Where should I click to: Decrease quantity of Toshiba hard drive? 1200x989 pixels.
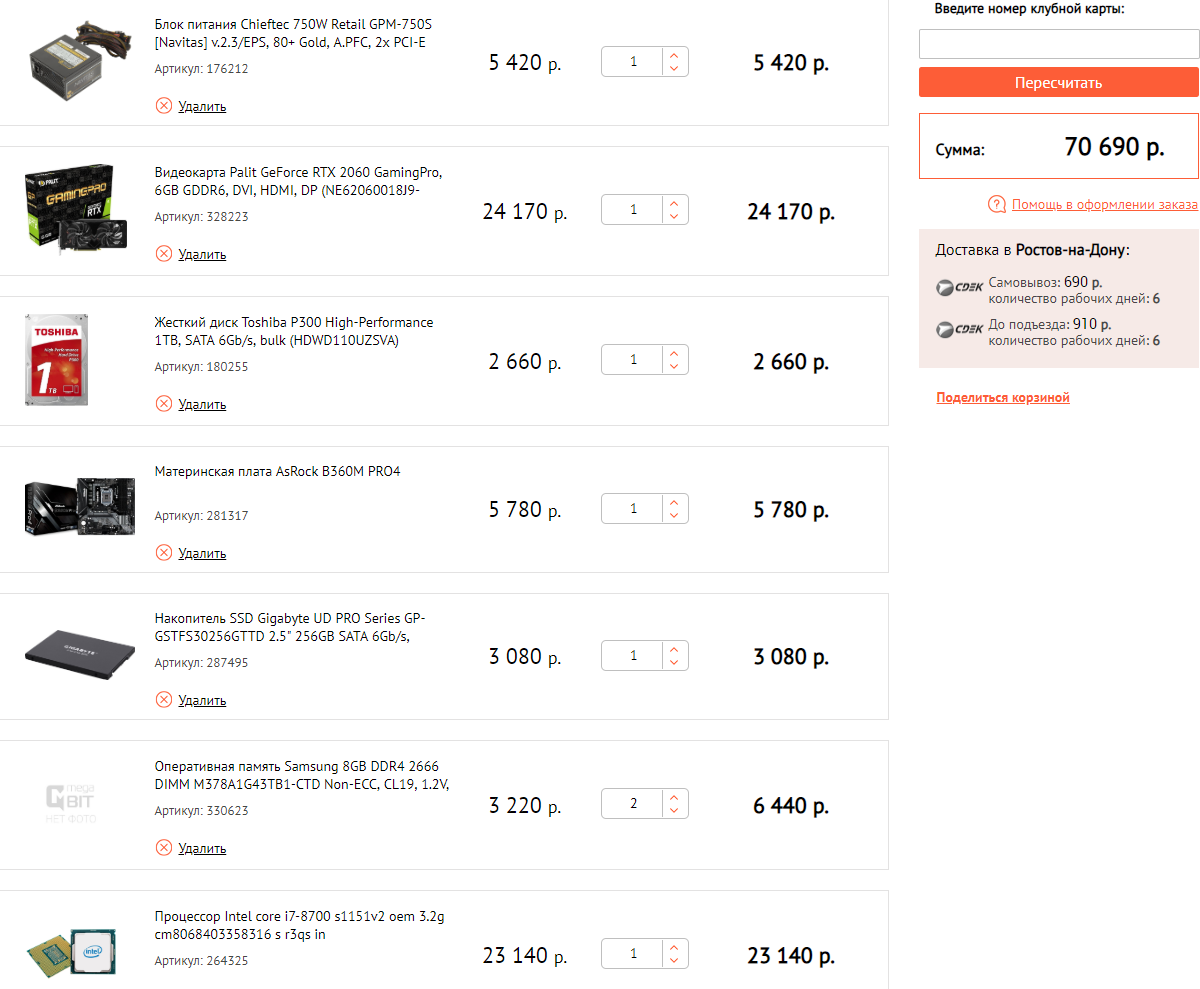[674, 367]
